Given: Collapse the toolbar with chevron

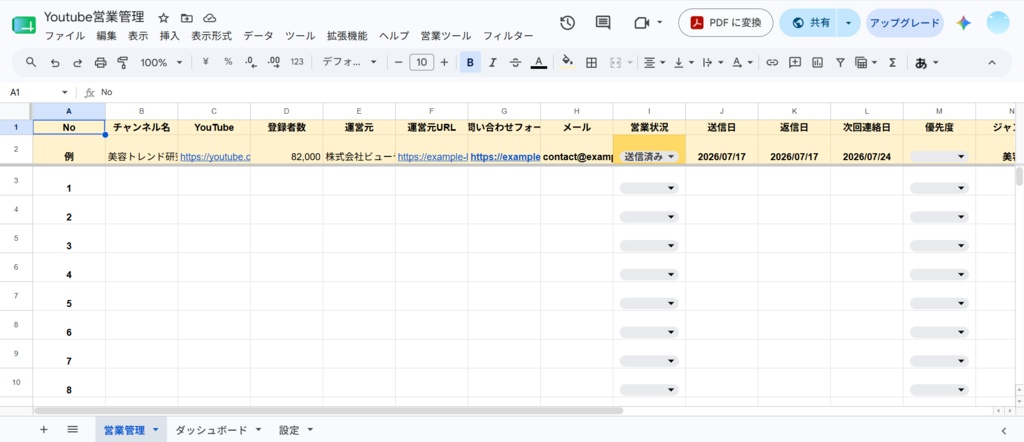Looking at the screenshot, I should point(991,63).
